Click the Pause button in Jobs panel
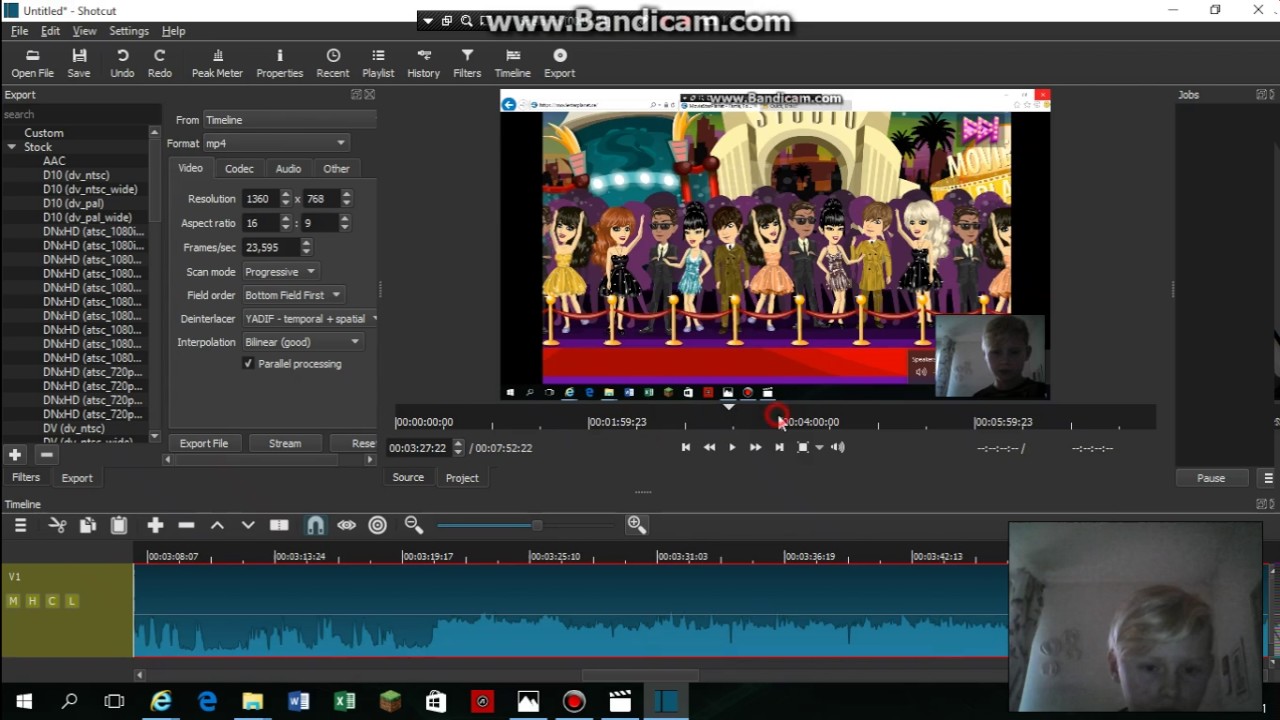The width and height of the screenshot is (1280, 720). click(1211, 478)
